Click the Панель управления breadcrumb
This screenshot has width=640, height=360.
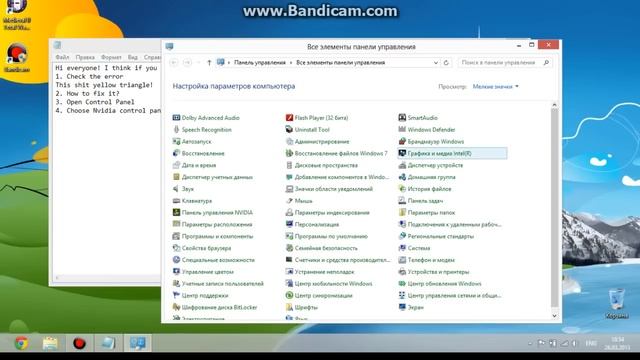pos(260,62)
